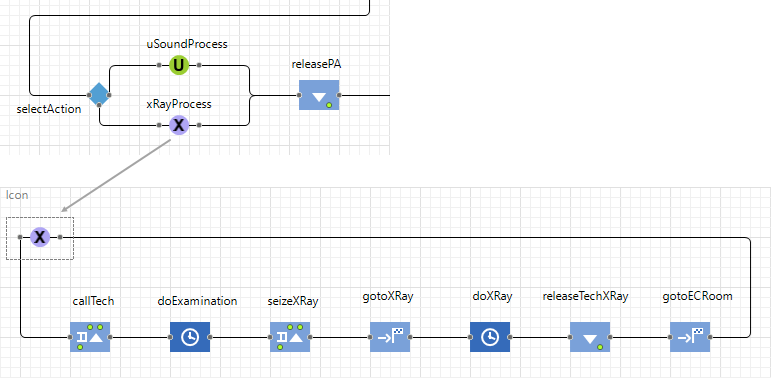Select the xRayProcess purple X block

pyautogui.click(x=179, y=125)
